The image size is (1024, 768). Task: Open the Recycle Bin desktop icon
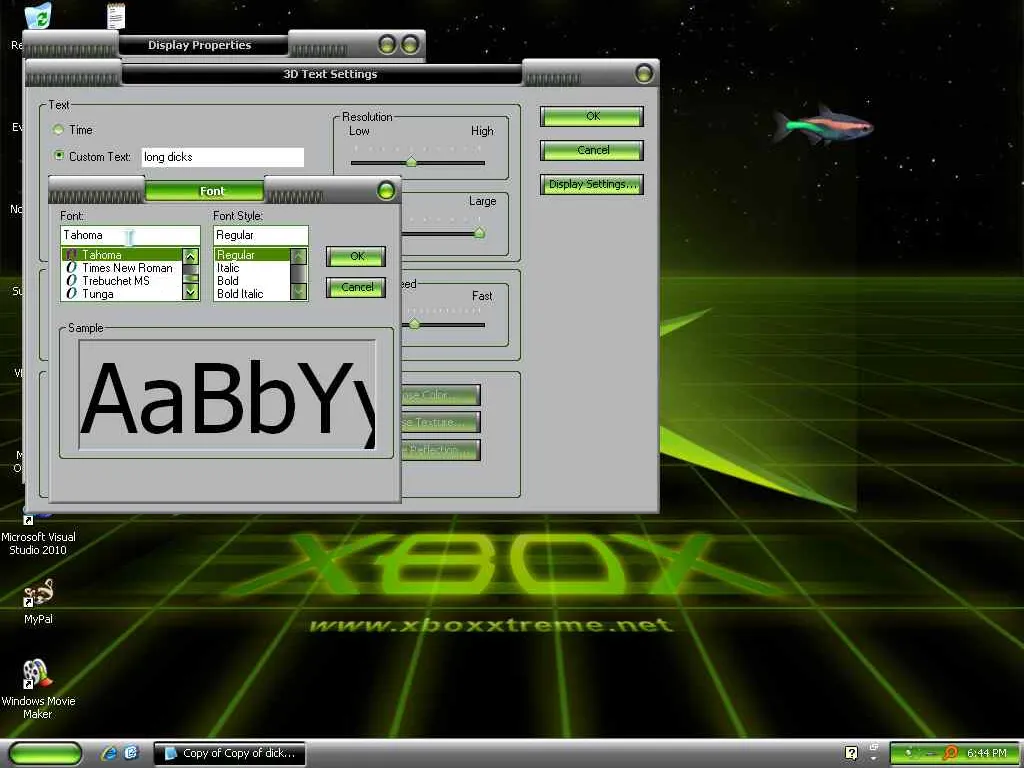tap(39, 16)
